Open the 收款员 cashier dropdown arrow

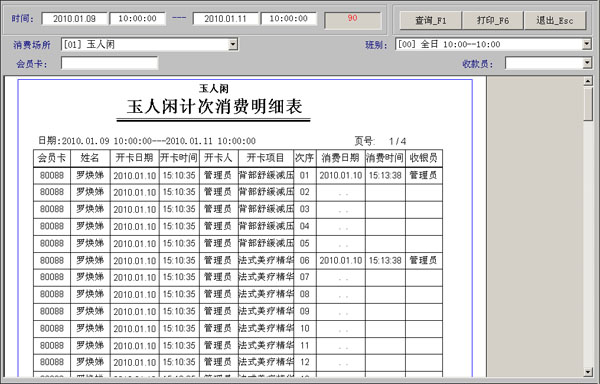pyautogui.click(x=587, y=63)
